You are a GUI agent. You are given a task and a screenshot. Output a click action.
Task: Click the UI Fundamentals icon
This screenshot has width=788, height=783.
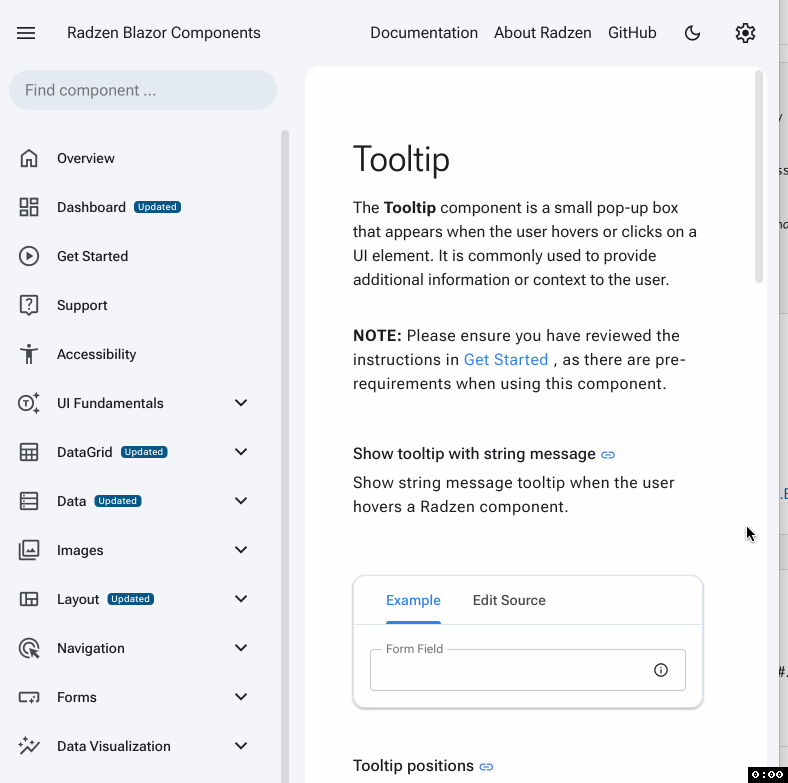29,403
